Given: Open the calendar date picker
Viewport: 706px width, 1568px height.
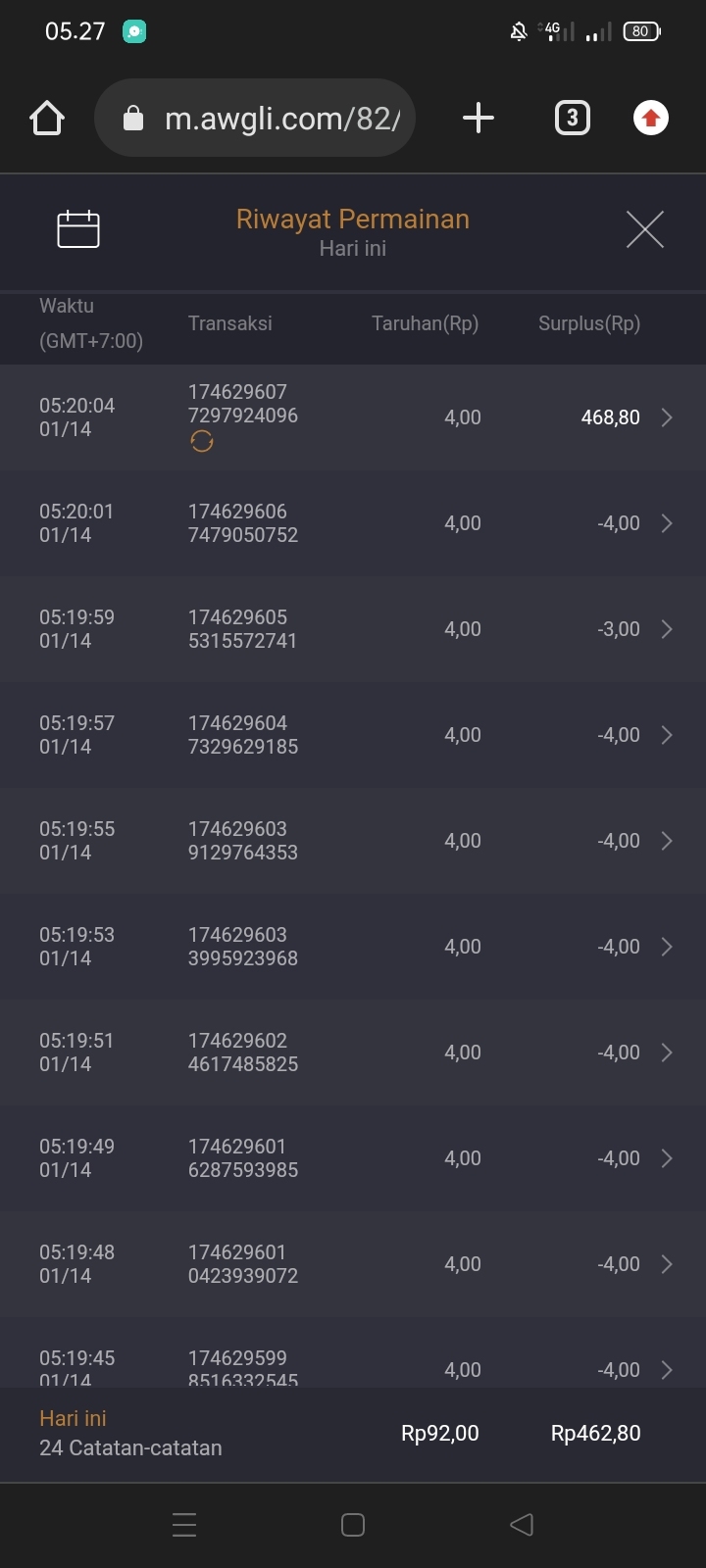Looking at the screenshot, I should click(78, 229).
